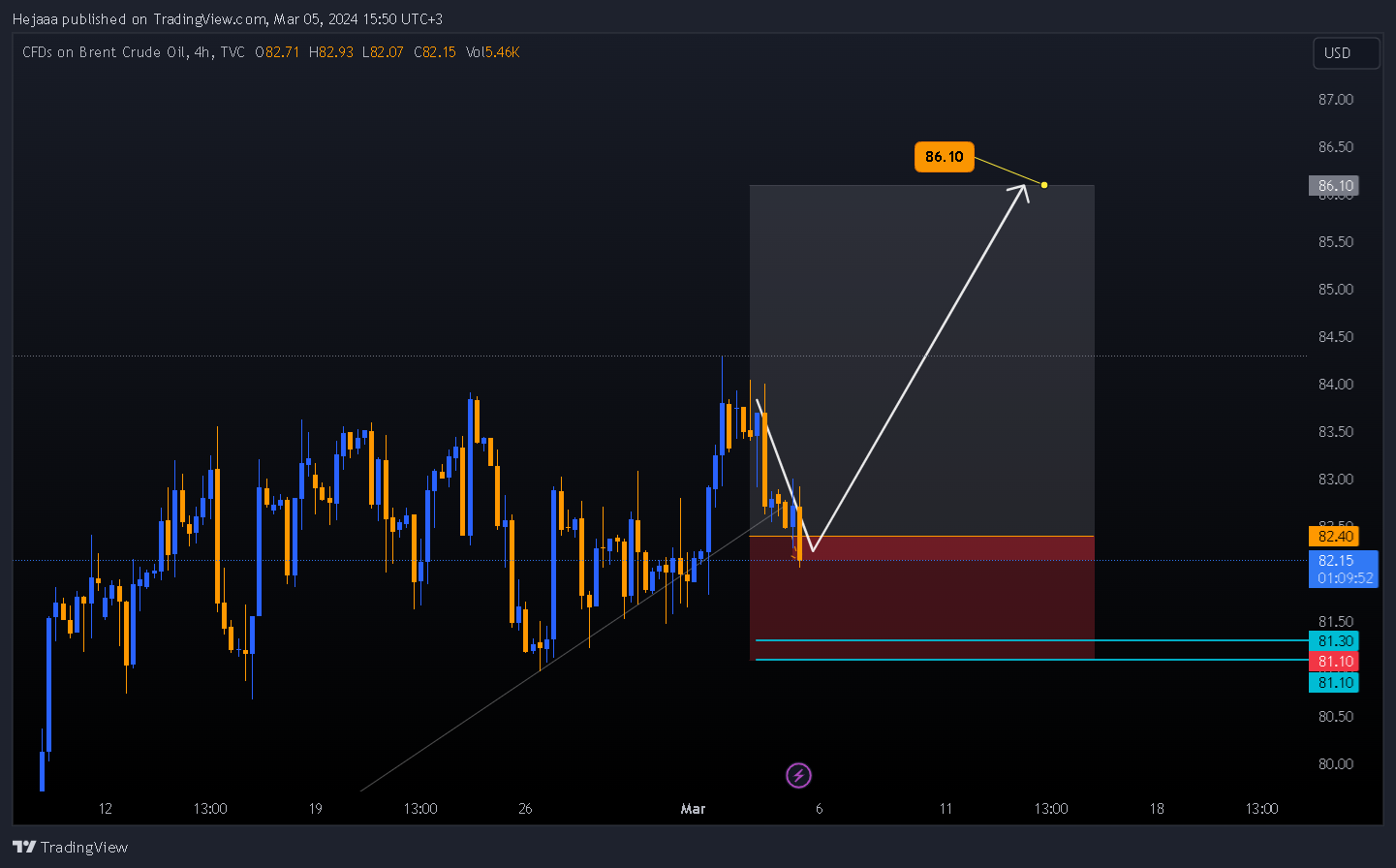Image resolution: width=1396 pixels, height=868 pixels.
Task: Select the cyan 81.10 horizontal line
Action: pyautogui.click(x=1032, y=660)
